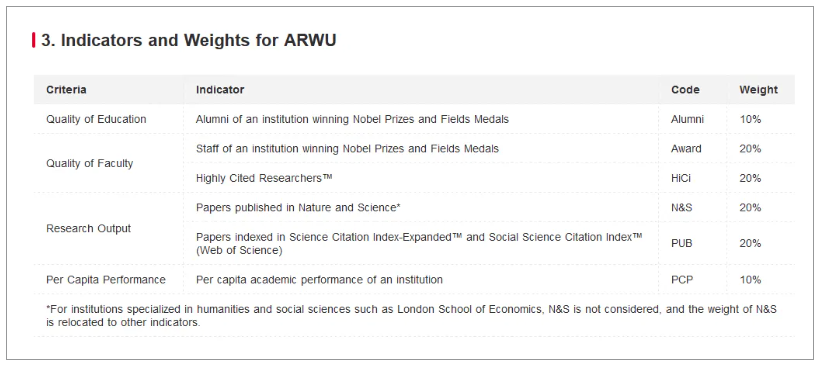This screenshot has height=365, width=821.
Task: Click the Code column header
Action: click(685, 90)
